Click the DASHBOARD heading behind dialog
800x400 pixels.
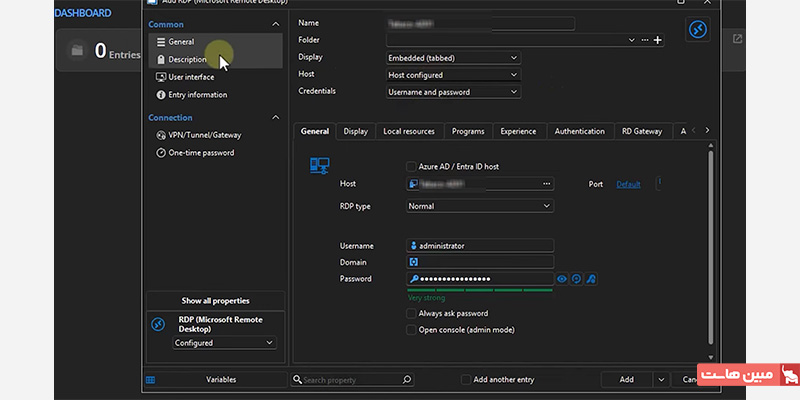(83, 13)
